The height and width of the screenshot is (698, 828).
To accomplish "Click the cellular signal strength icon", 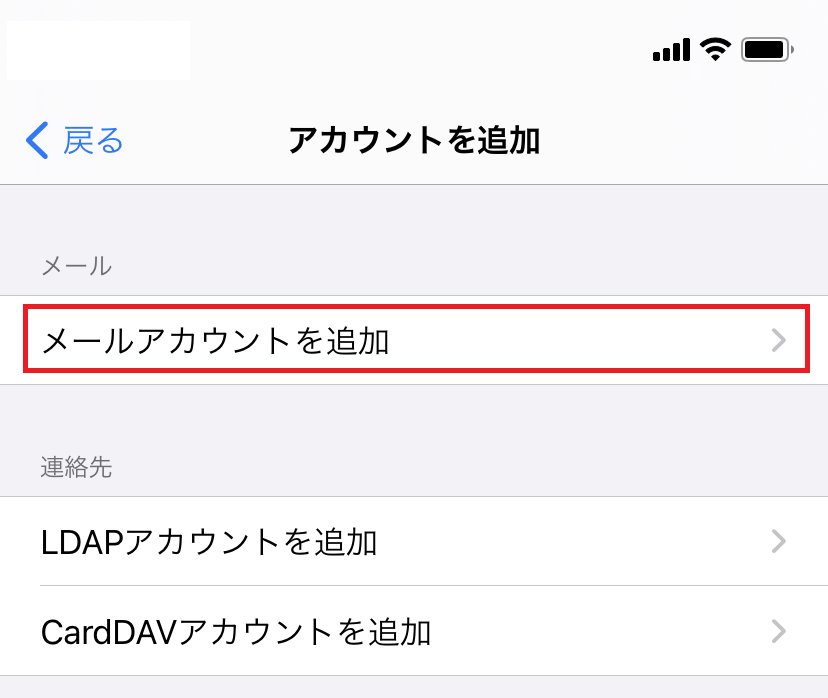I will click(x=671, y=50).
